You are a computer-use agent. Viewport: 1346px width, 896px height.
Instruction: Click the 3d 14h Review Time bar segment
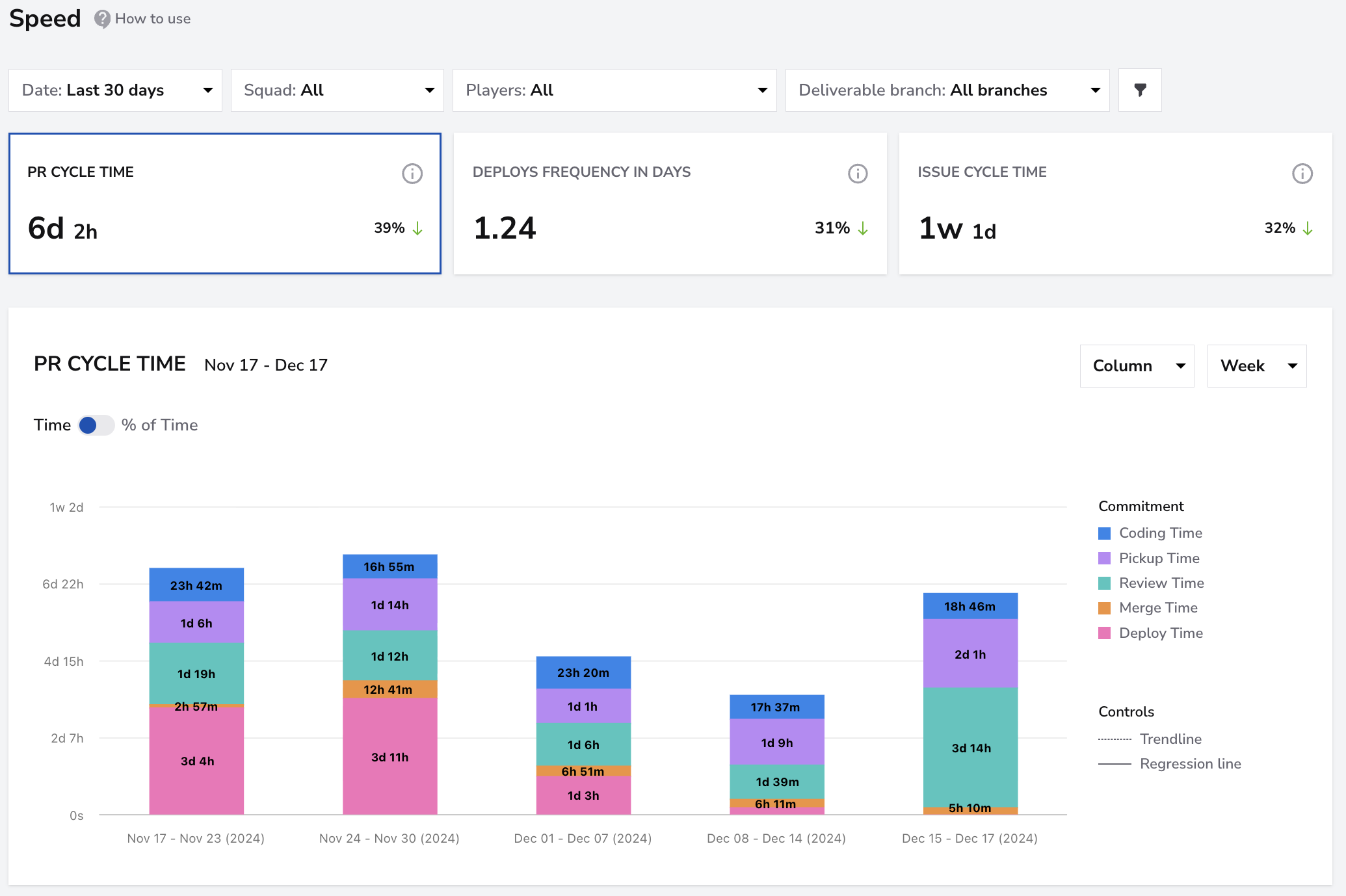tap(970, 747)
